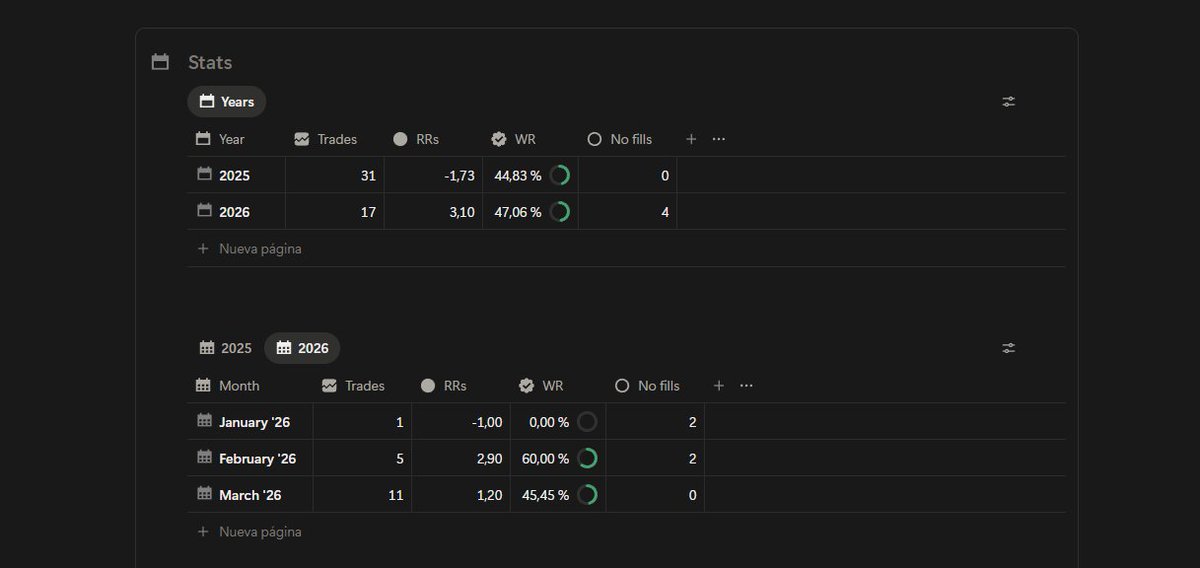
Task: Open the Year column header
Action: 221,139
